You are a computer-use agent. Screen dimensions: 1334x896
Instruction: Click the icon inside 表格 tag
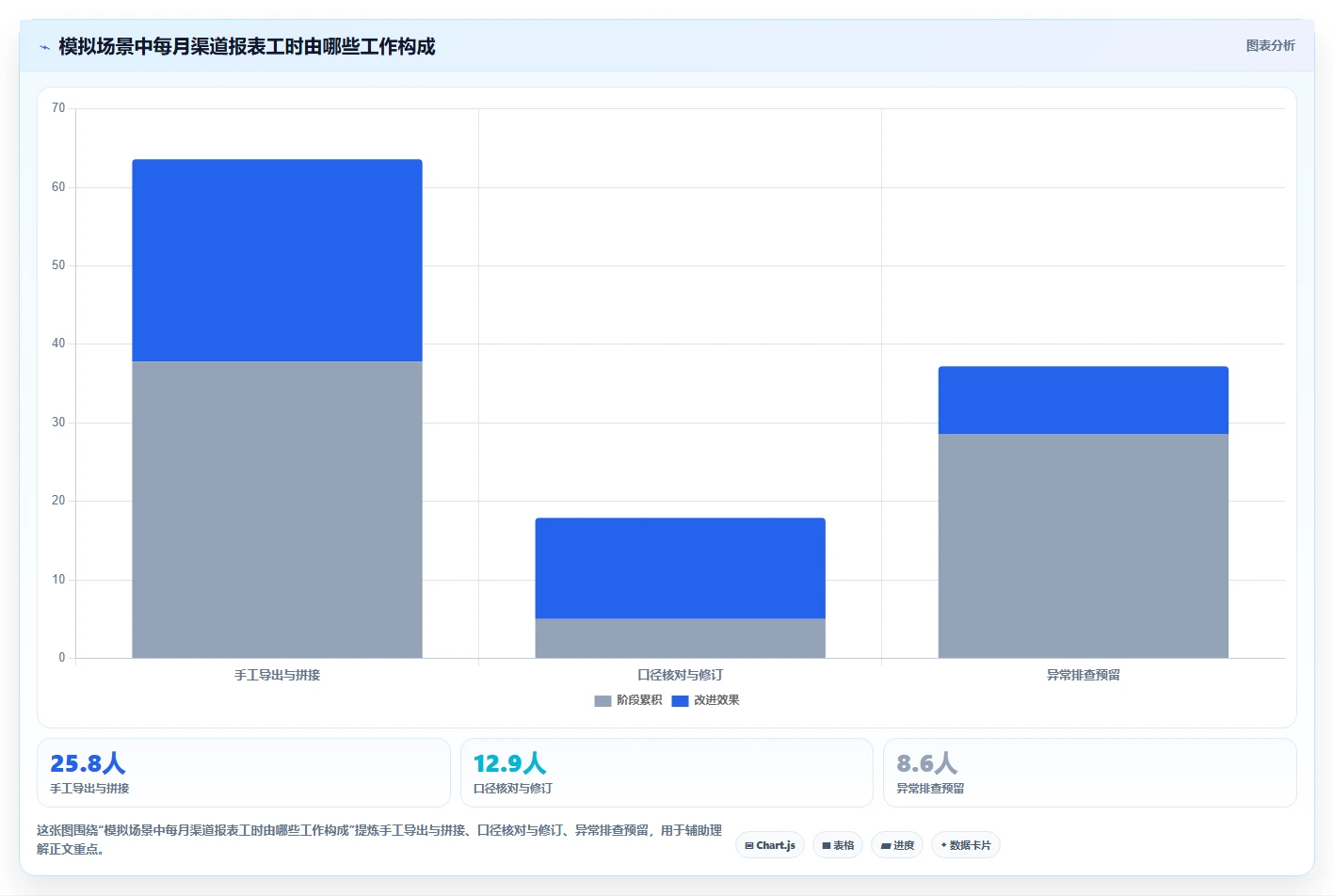click(x=827, y=846)
